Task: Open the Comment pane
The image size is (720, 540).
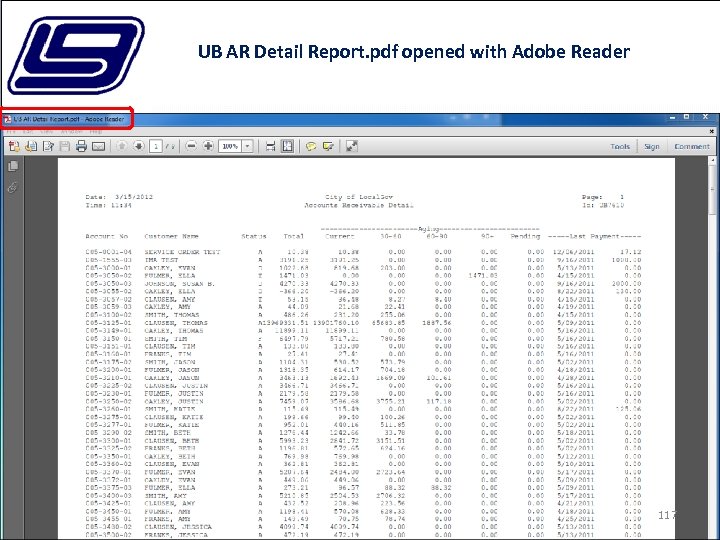Action: [x=692, y=146]
